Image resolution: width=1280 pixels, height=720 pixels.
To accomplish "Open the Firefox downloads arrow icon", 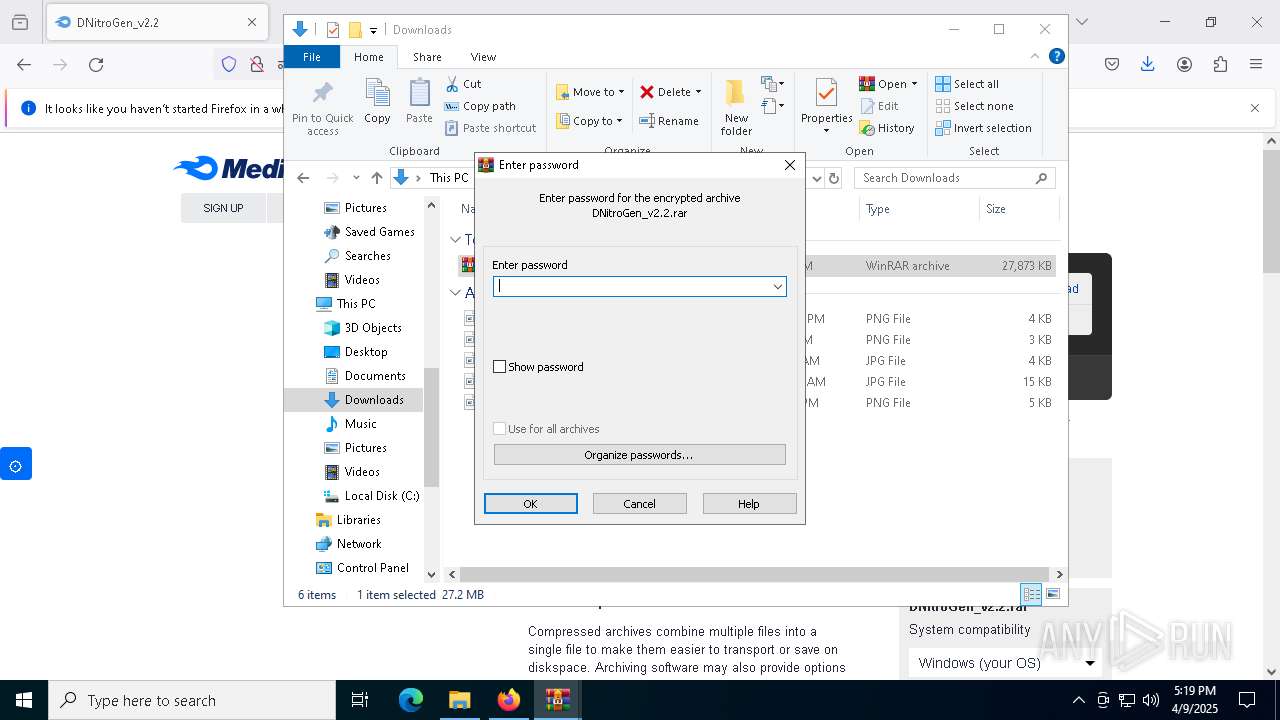I will coord(1148,64).
